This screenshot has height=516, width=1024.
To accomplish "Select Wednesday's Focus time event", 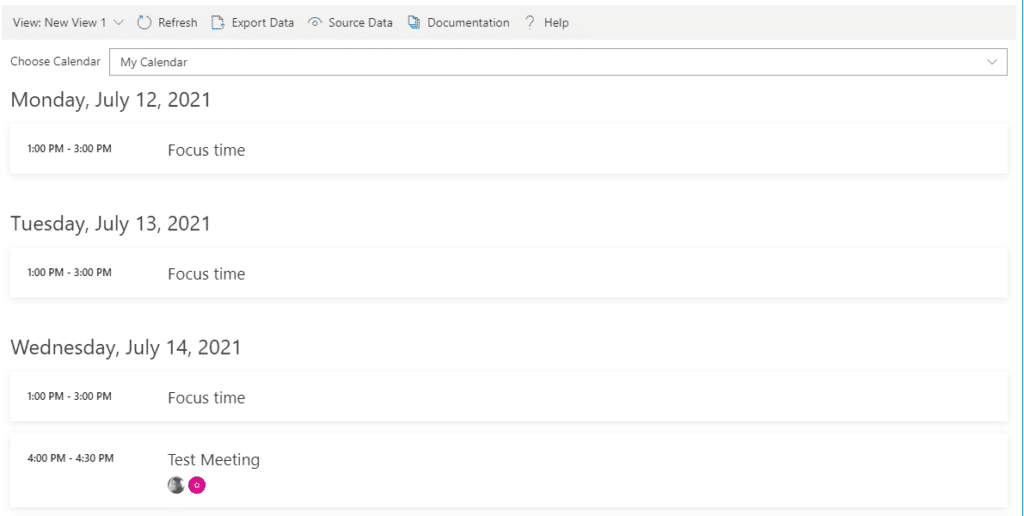I will 206,398.
